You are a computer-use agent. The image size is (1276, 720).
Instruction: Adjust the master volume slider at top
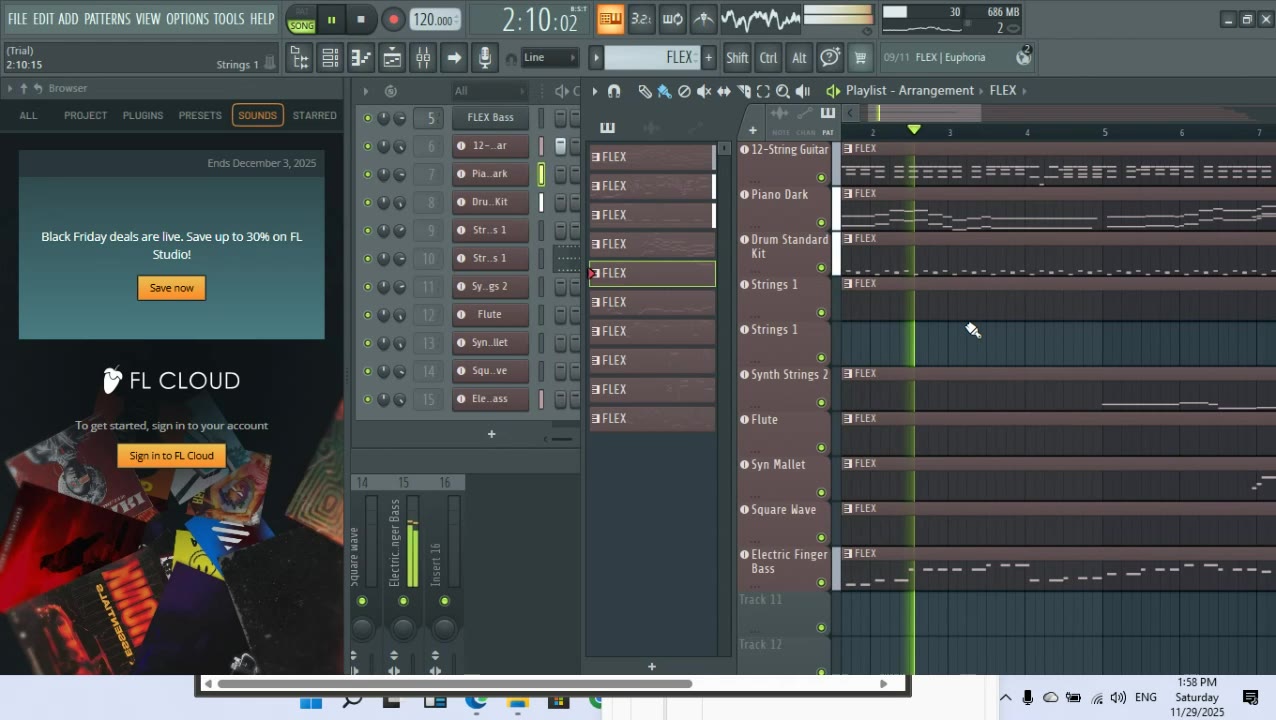[838, 14]
